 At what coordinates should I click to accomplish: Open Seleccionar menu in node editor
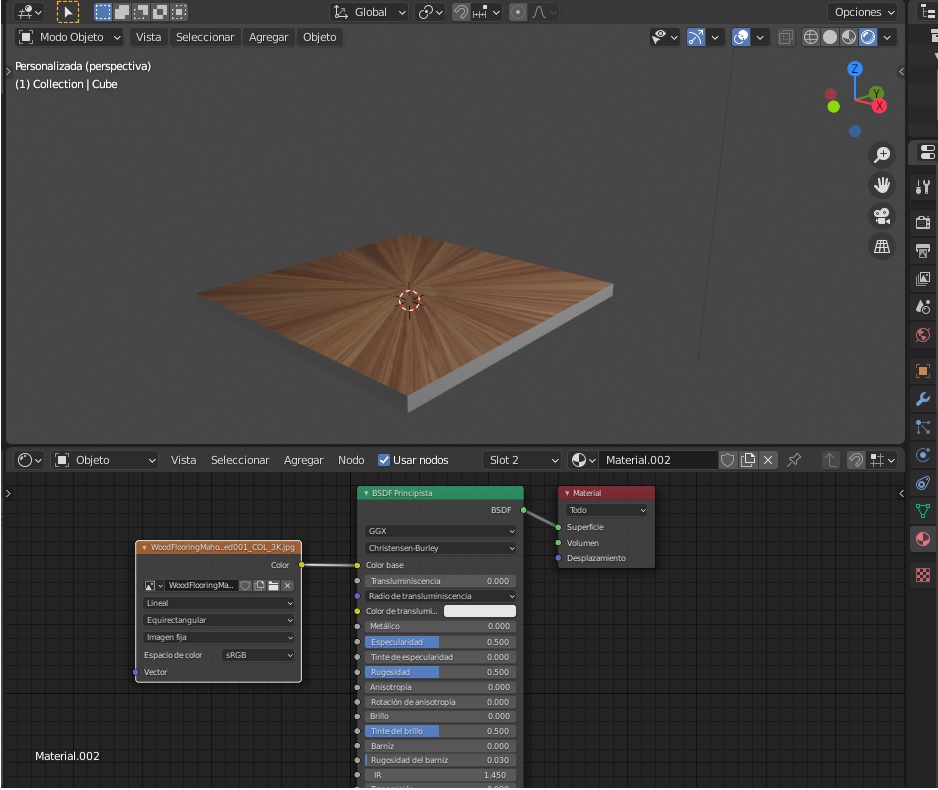point(240,460)
